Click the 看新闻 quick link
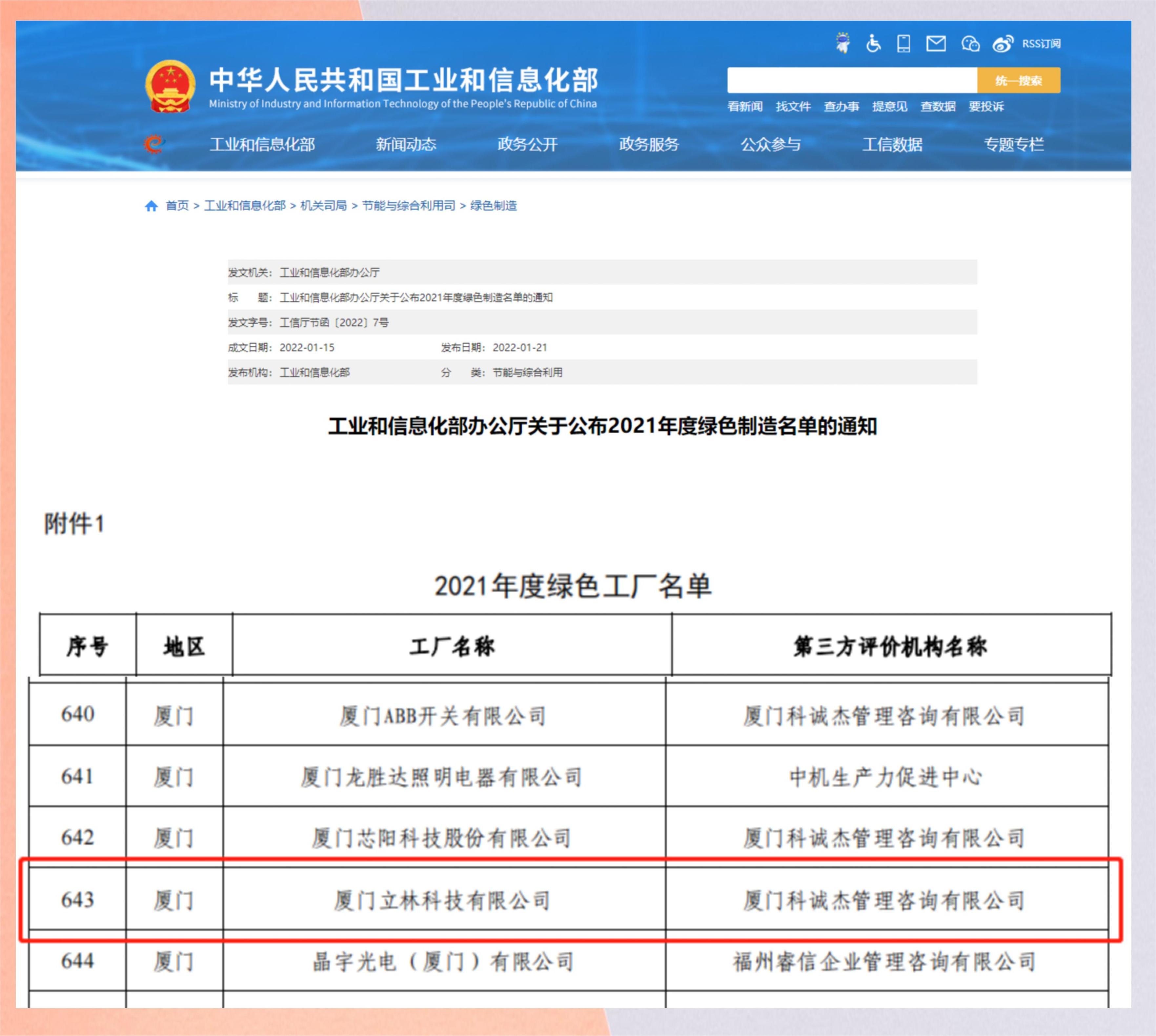This screenshot has width=1156, height=1036. click(x=744, y=107)
